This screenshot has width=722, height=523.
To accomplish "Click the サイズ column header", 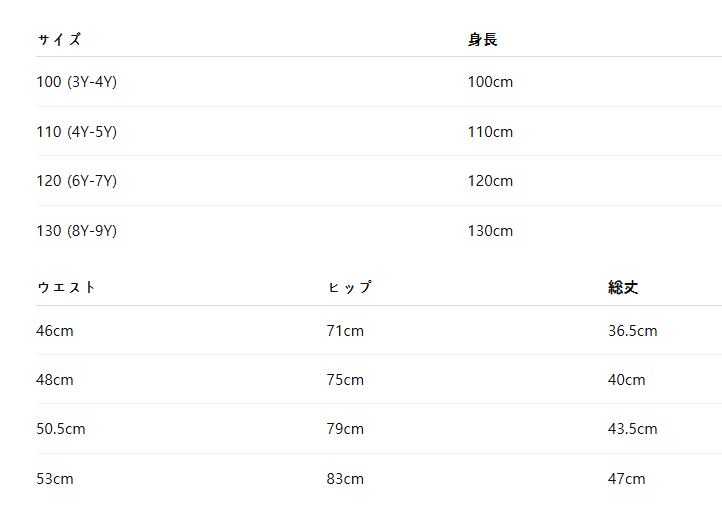I will pyautogui.click(x=59, y=40).
